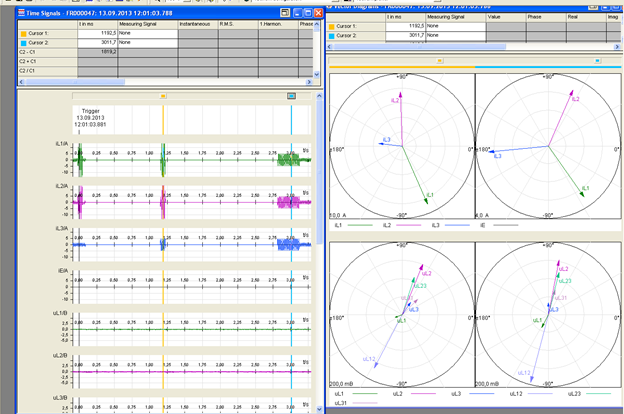The width and height of the screenshot is (624, 414).
Task: Click the scroll-up arrow of the waveform pane
Action: click(x=319, y=96)
